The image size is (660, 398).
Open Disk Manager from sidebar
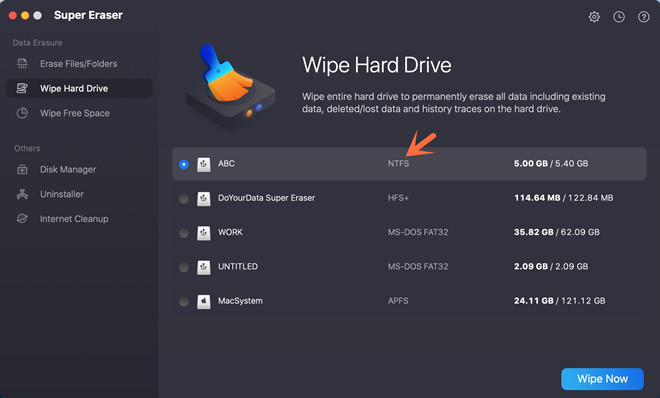tap(79, 170)
